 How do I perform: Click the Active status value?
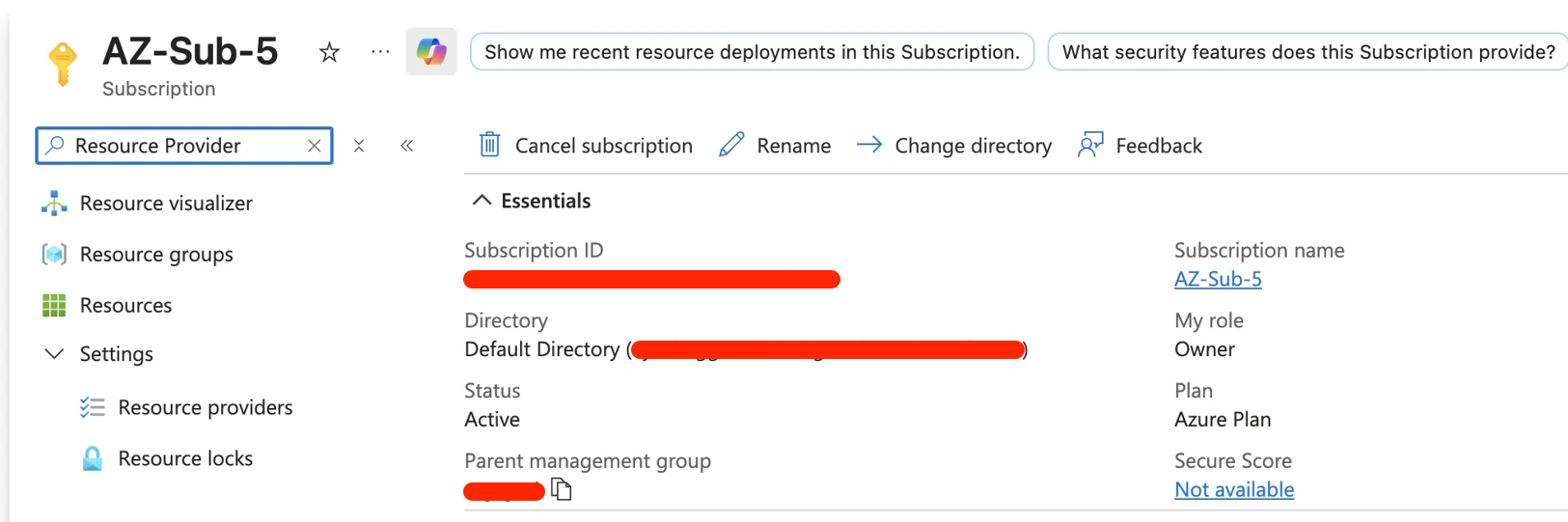point(492,420)
